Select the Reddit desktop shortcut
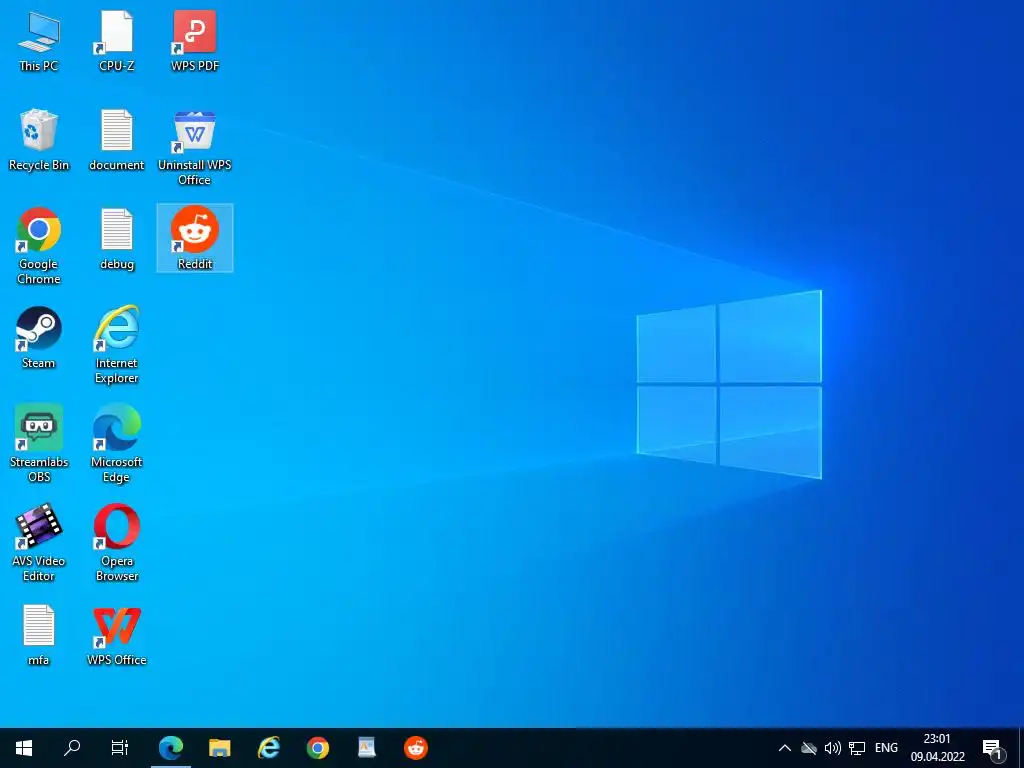 pos(195,238)
